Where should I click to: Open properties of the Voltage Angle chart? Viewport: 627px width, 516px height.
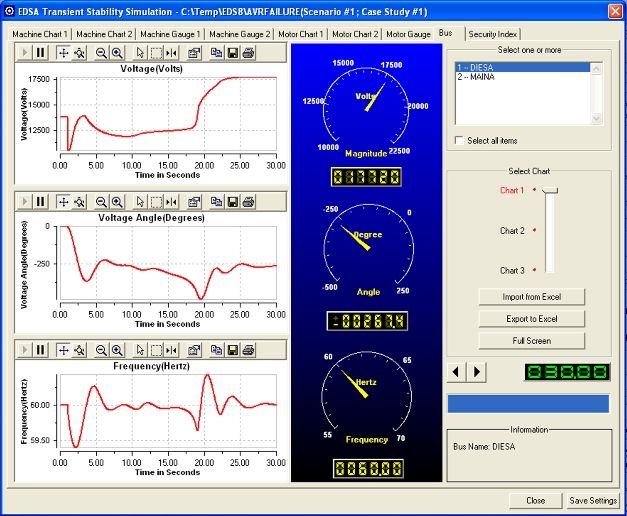[194, 202]
